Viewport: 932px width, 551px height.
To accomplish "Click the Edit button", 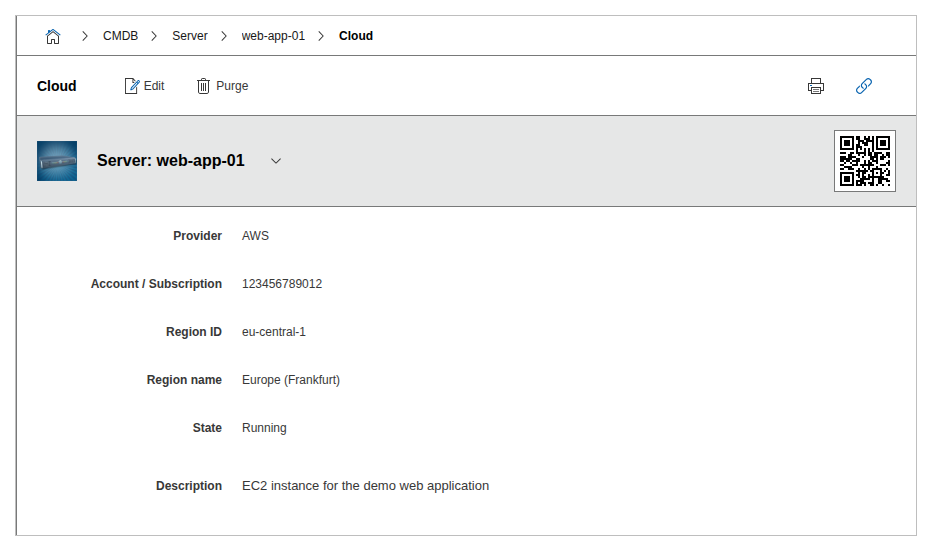I will pos(144,86).
